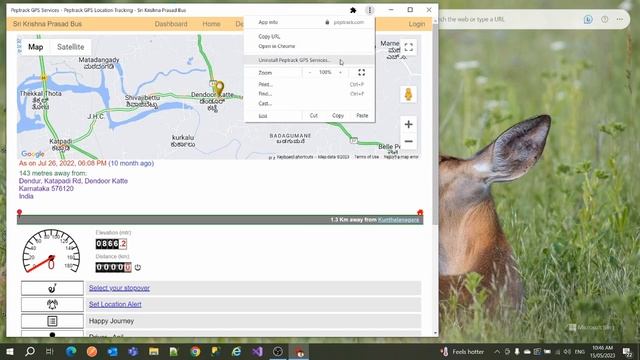640x360 pixels.
Task: Click the grey route progress bar
Action: 220,220
